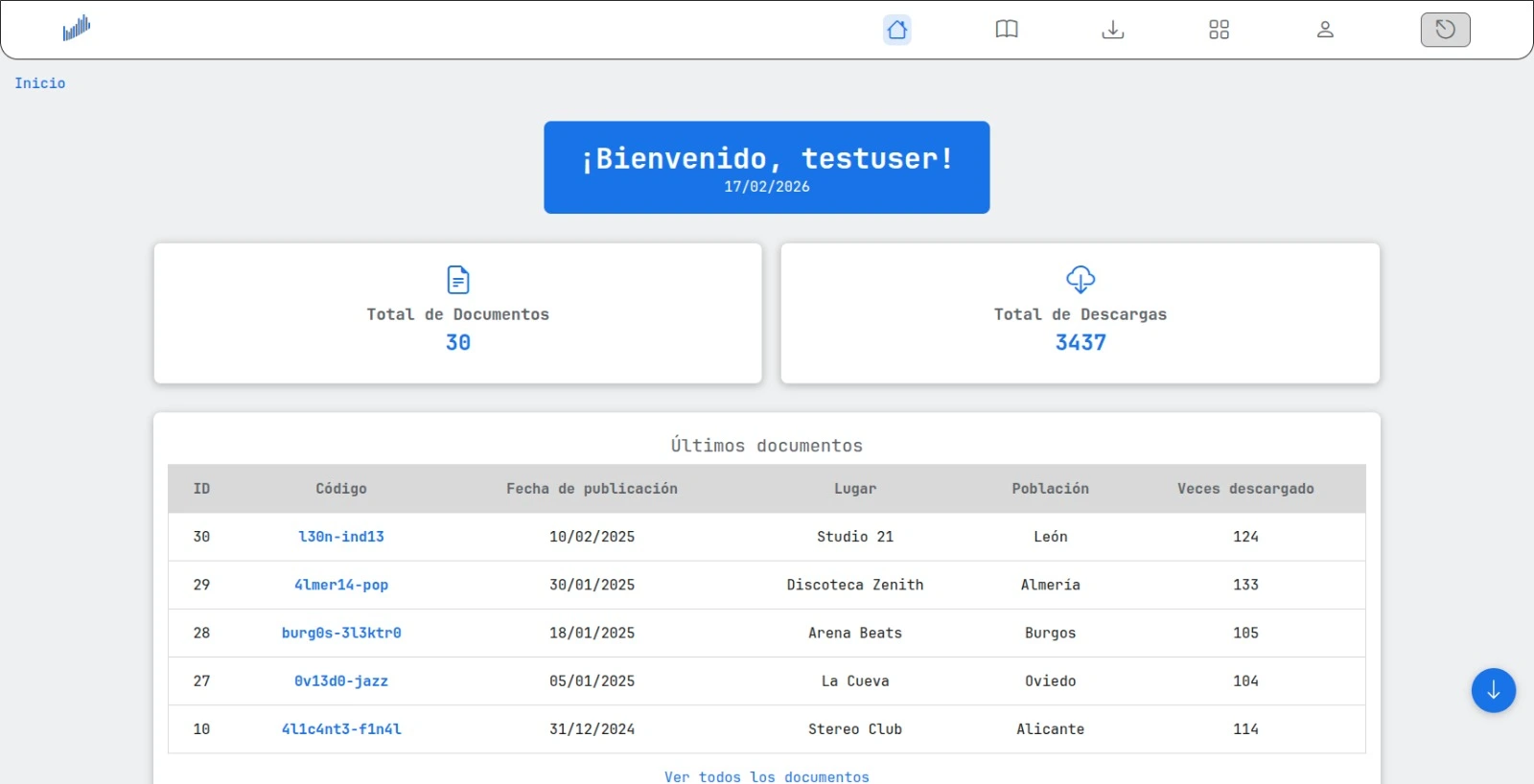The width and height of the screenshot is (1534, 784).
Task: Click the download count 124
Action: coord(1245,537)
